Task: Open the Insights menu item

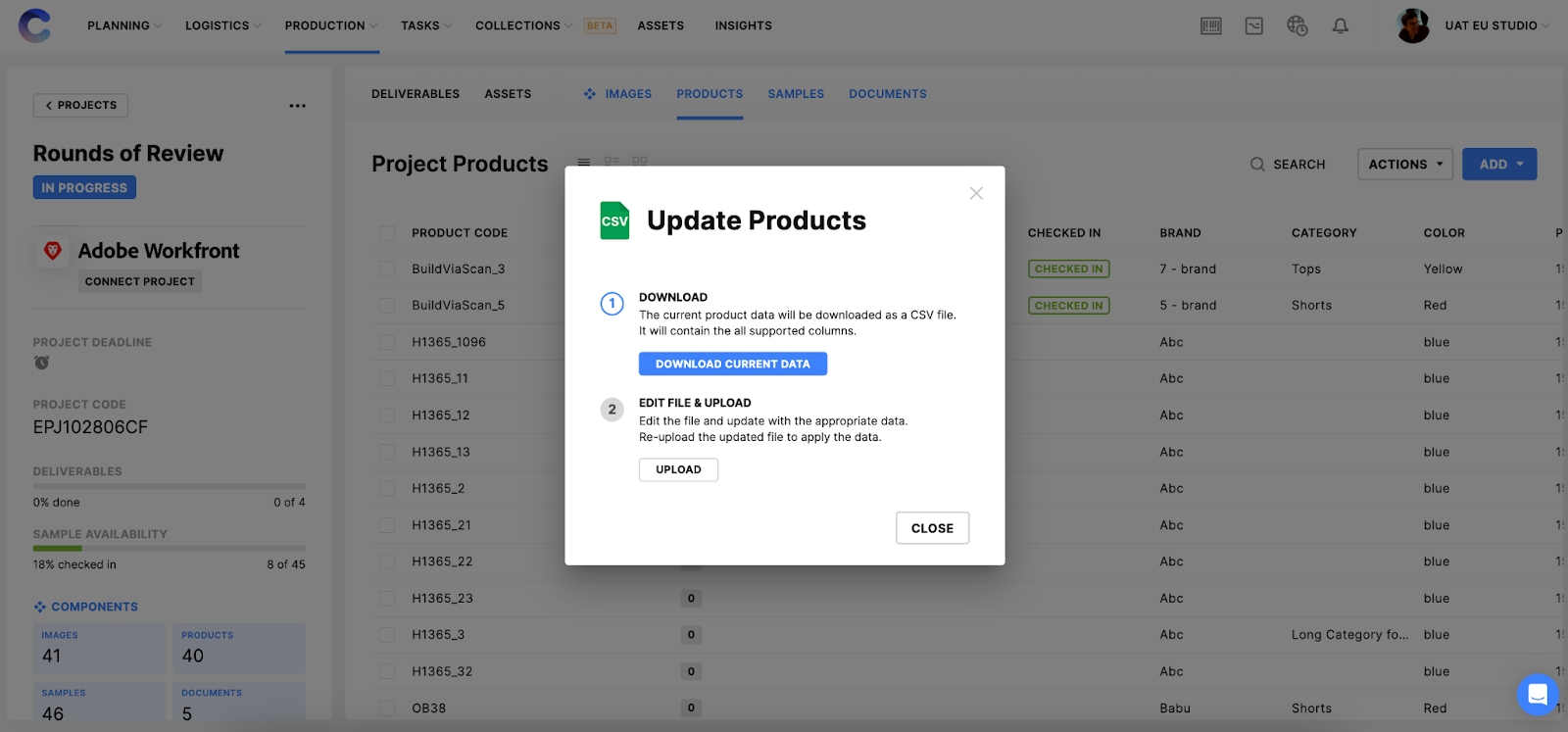Action: click(743, 26)
